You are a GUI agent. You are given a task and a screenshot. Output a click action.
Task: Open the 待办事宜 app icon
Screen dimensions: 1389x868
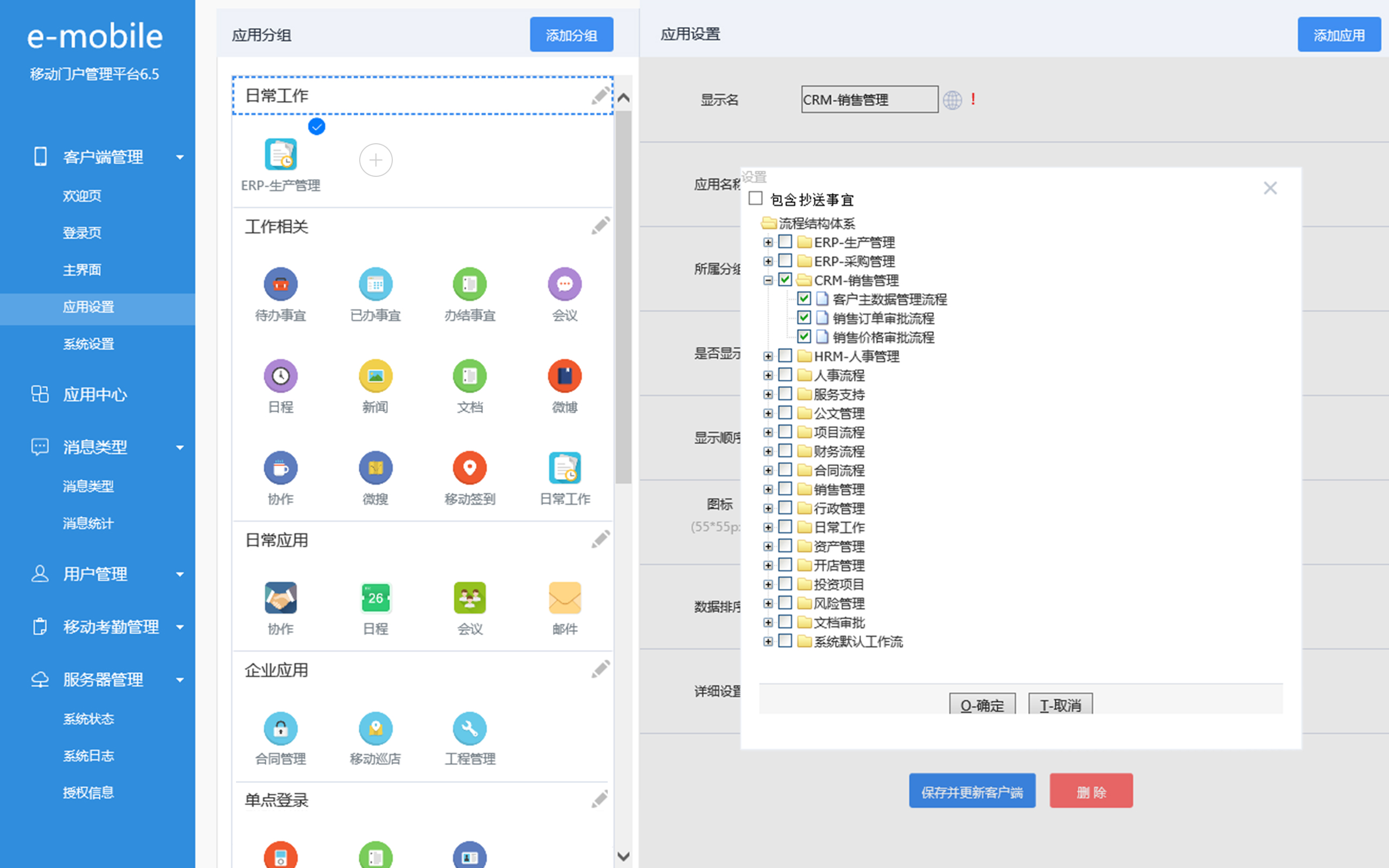pyautogui.click(x=281, y=284)
